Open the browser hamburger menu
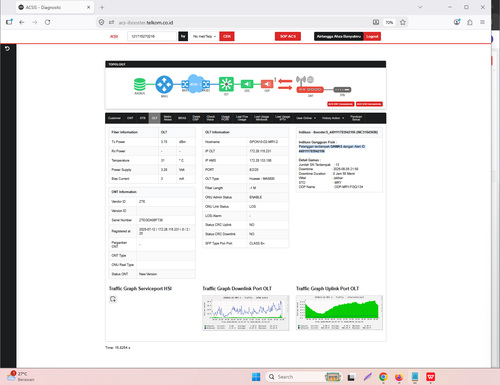This screenshot has height=385, width=500. click(x=482, y=22)
